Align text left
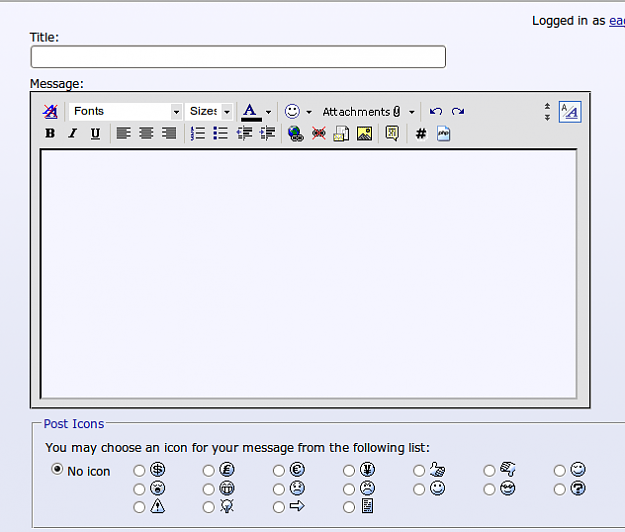Screen dimensions: 625x532 coord(124,133)
